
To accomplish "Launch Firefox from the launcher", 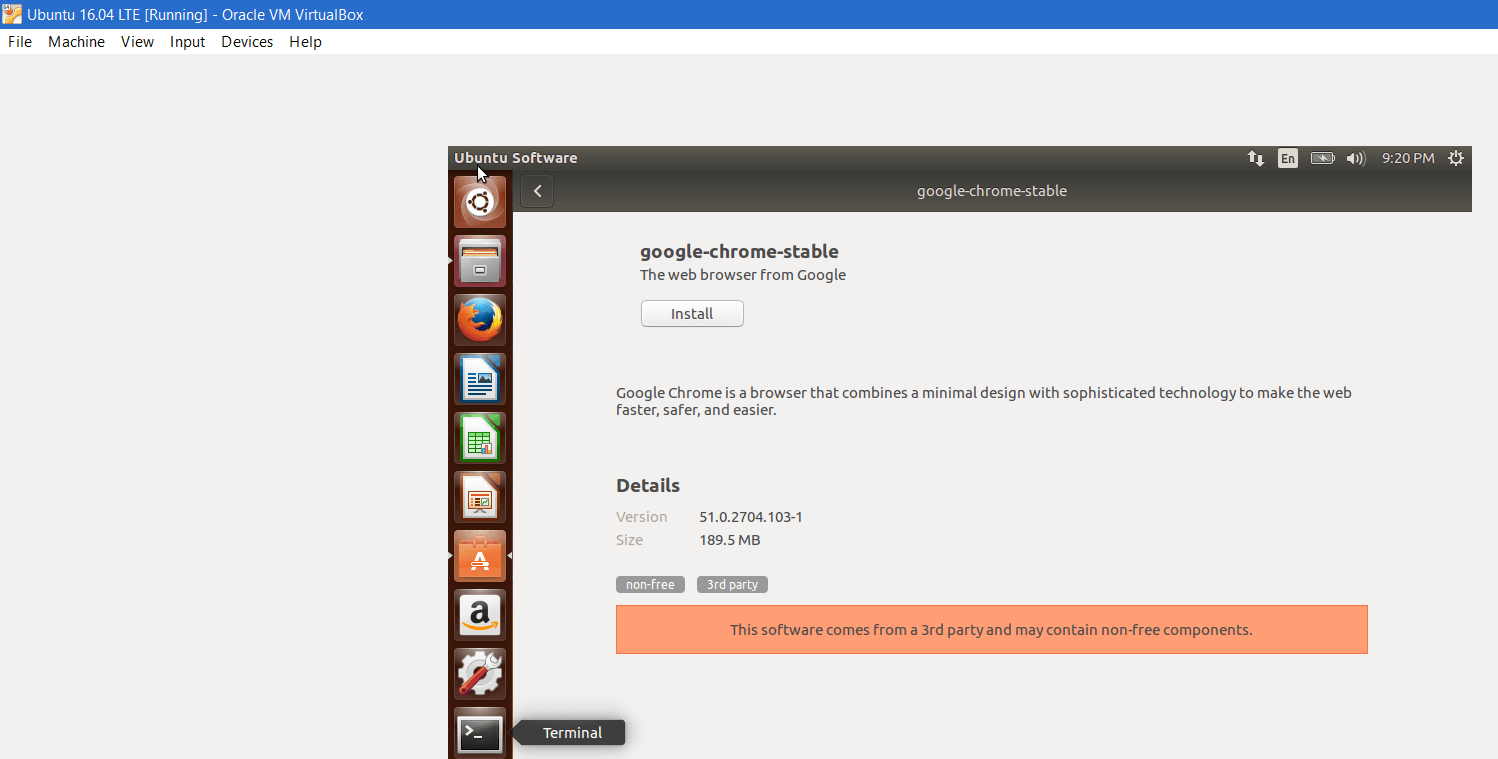I will [x=480, y=320].
